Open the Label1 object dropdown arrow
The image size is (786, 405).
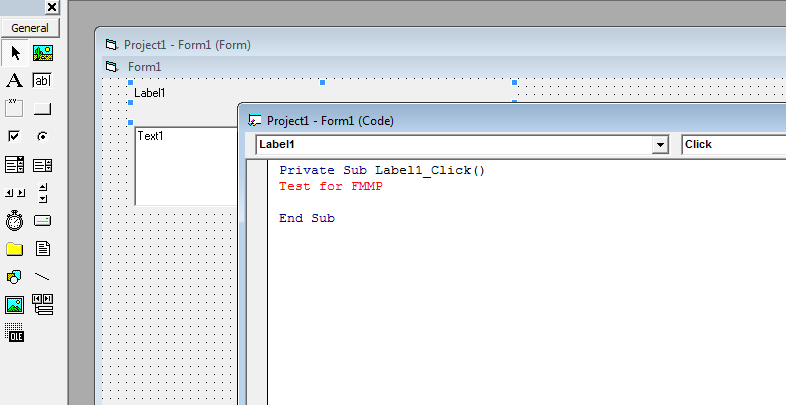pos(660,145)
